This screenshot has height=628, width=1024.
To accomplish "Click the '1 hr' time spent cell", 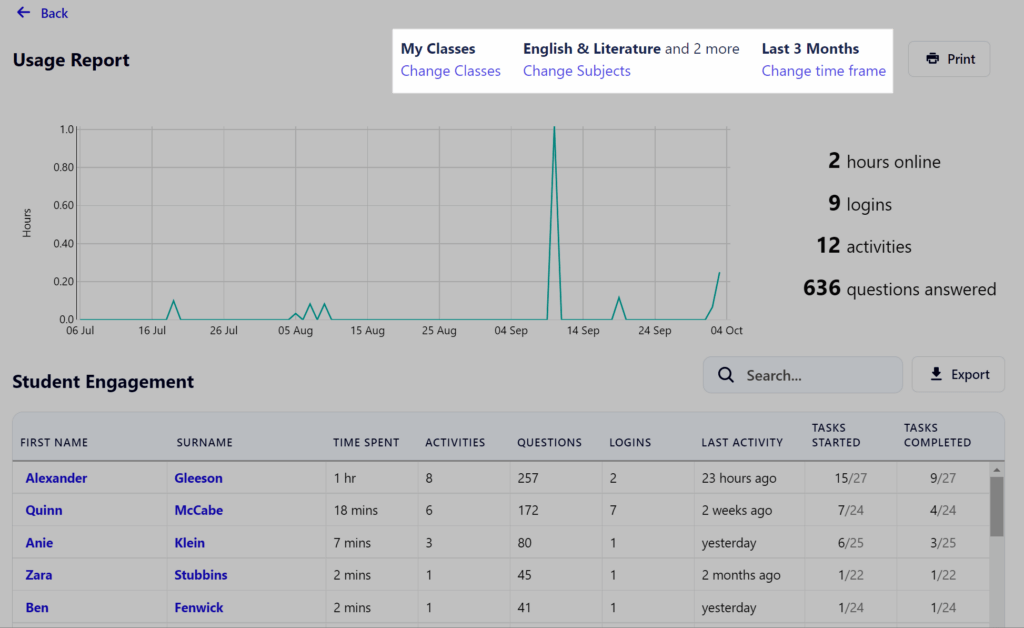I will coord(345,478).
